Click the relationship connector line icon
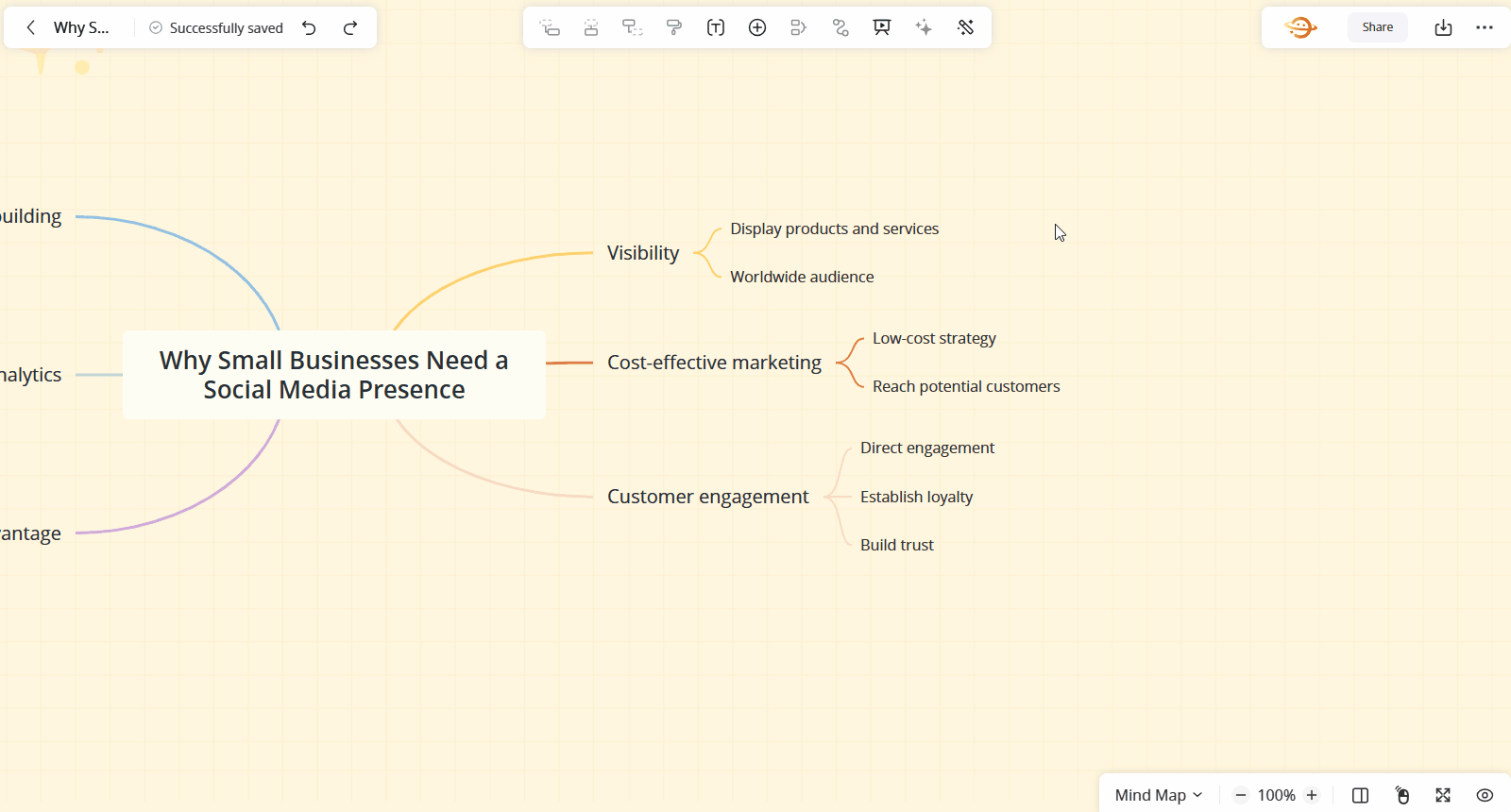1511x812 pixels. (x=840, y=27)
